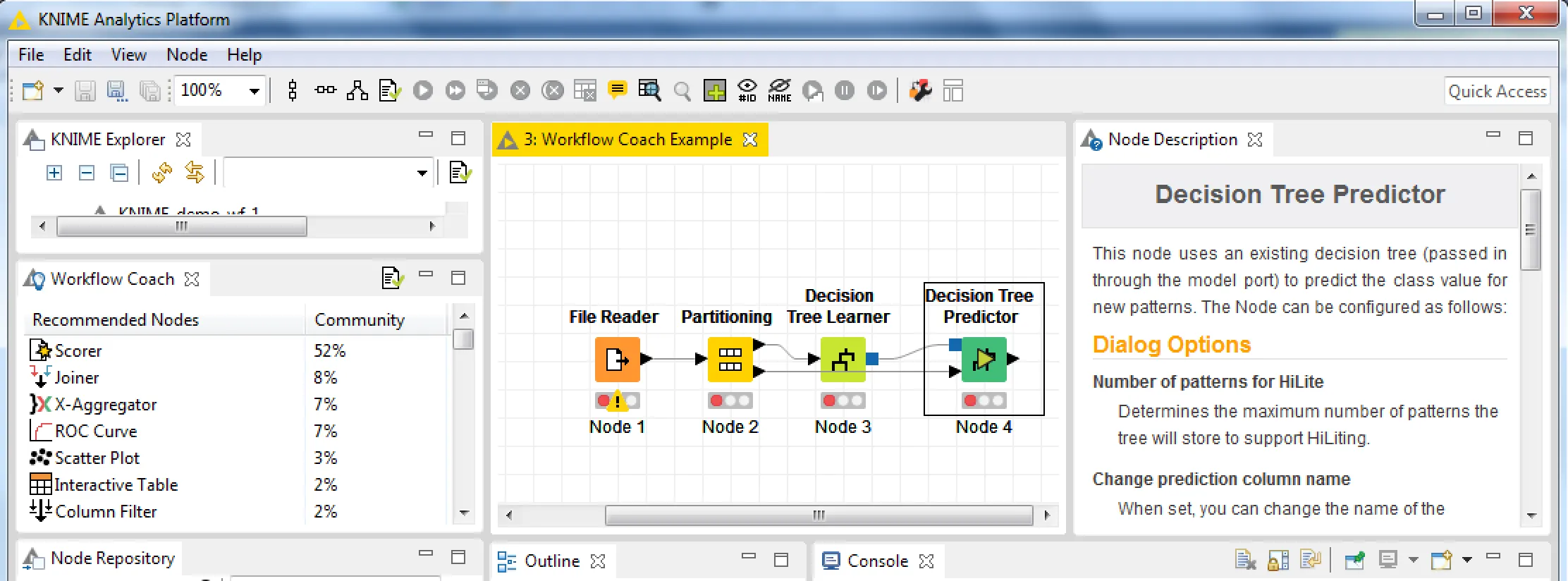Click the Open perspective toolbar icon
This screenshot has width=1568, height=581.
click(x=953, y=90)
